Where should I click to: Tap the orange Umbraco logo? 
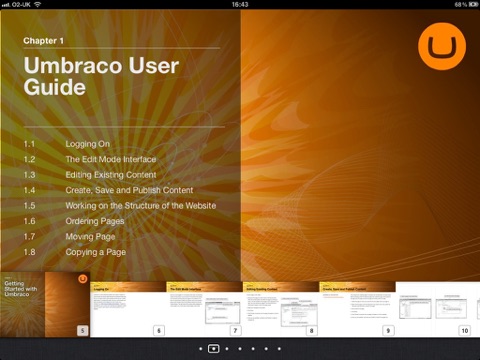coord(442,46)
